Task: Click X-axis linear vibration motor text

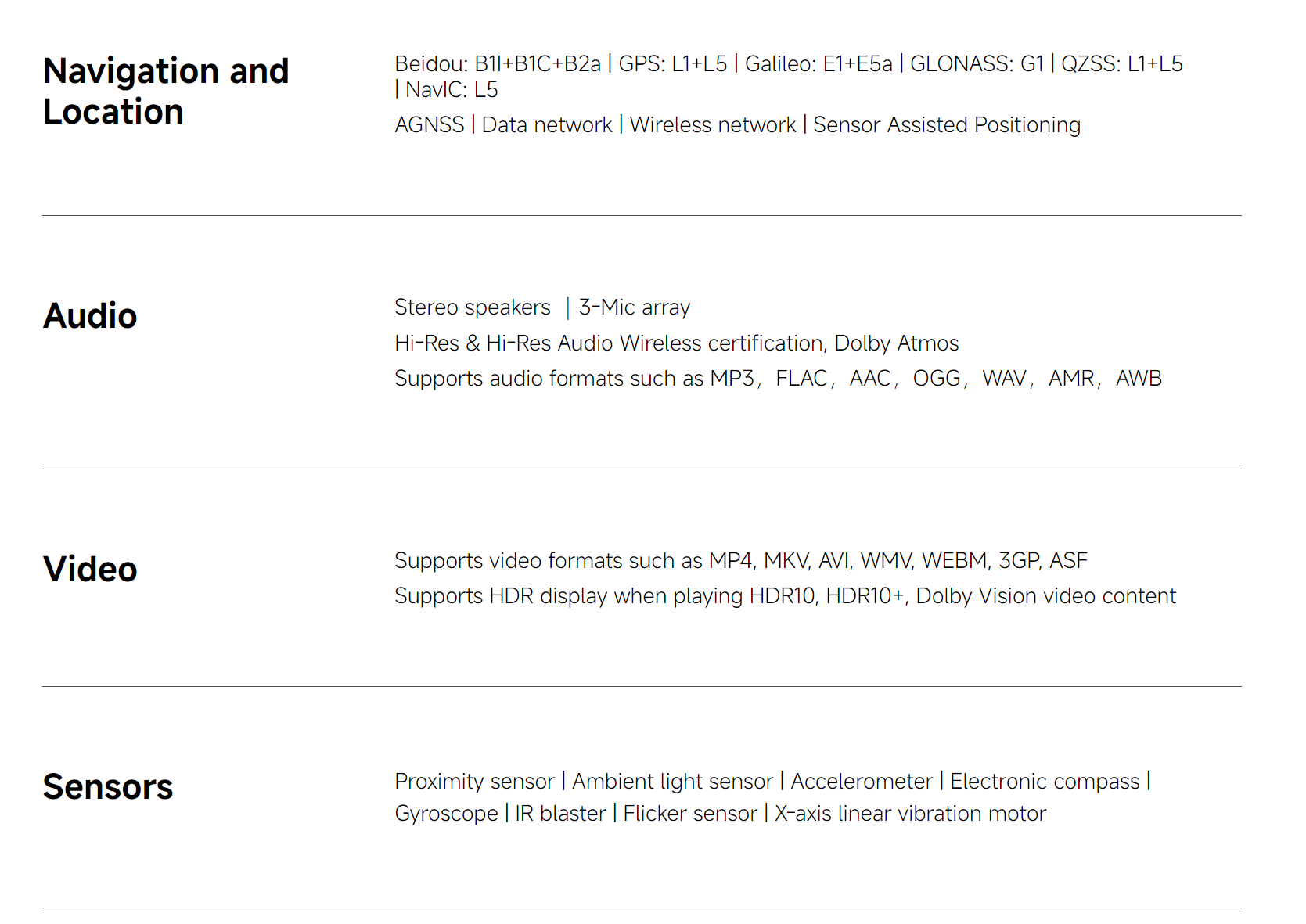Action: pos(911,814)
